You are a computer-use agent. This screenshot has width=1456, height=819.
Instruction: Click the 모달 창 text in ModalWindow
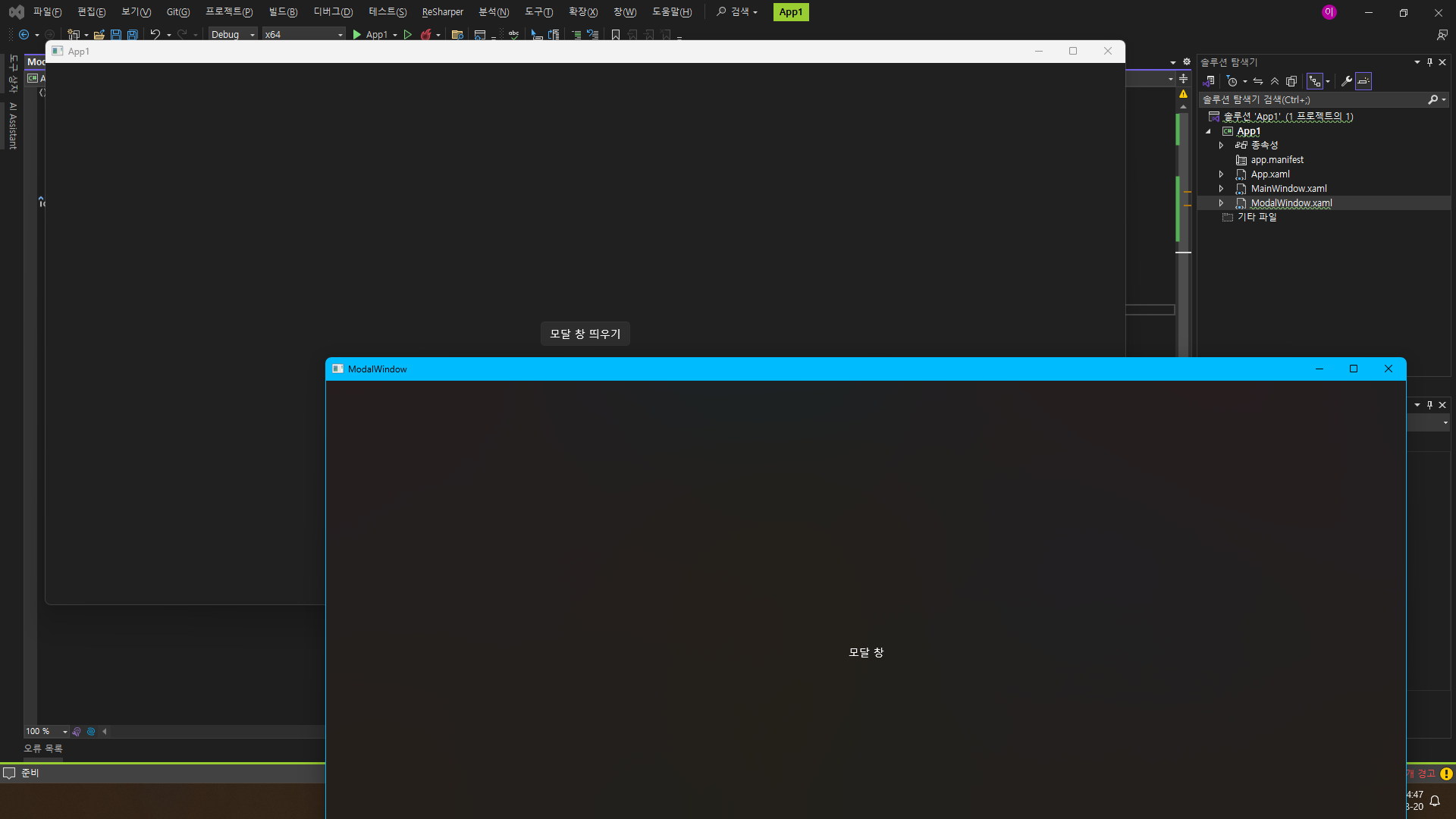[866, 652]
